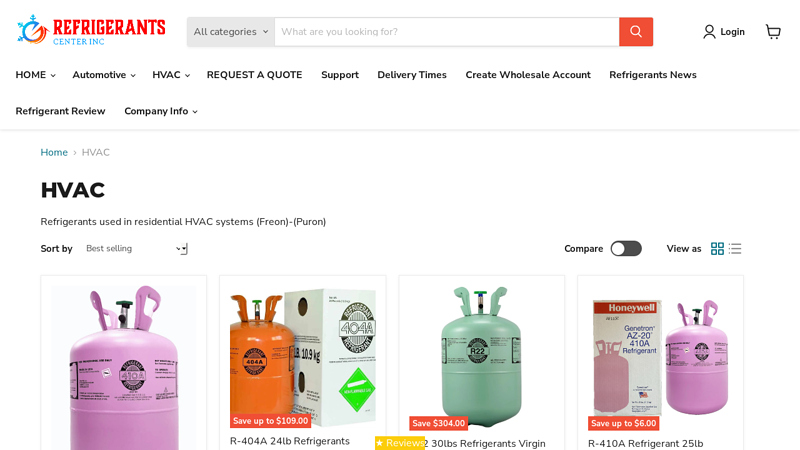Click the Refrigerants Center Inc logo
This screenshot has height=450, width=800.
tap(91, 31)
